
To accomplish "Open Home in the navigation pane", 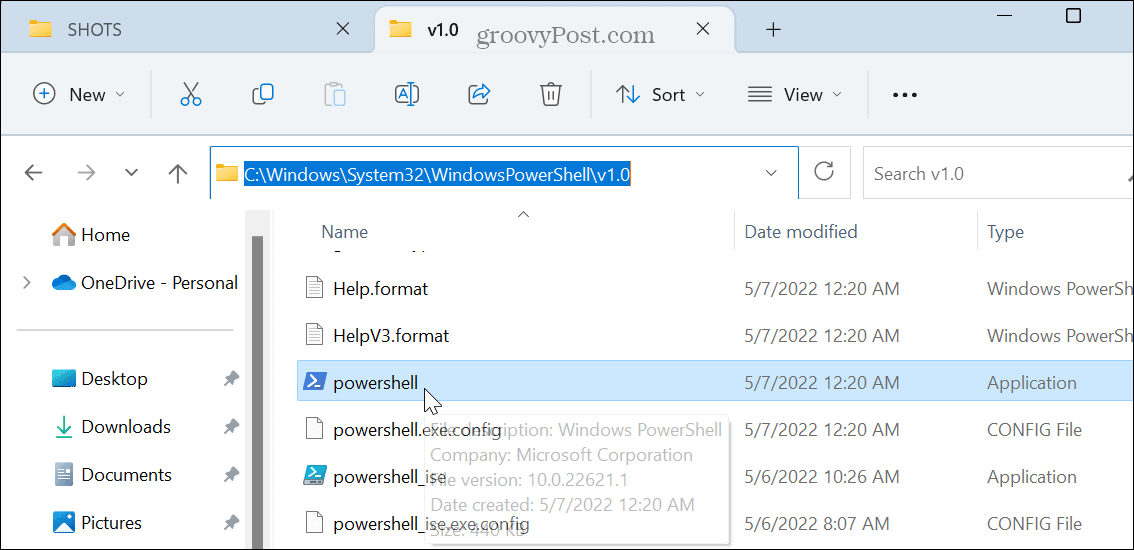I will point(91,234).
